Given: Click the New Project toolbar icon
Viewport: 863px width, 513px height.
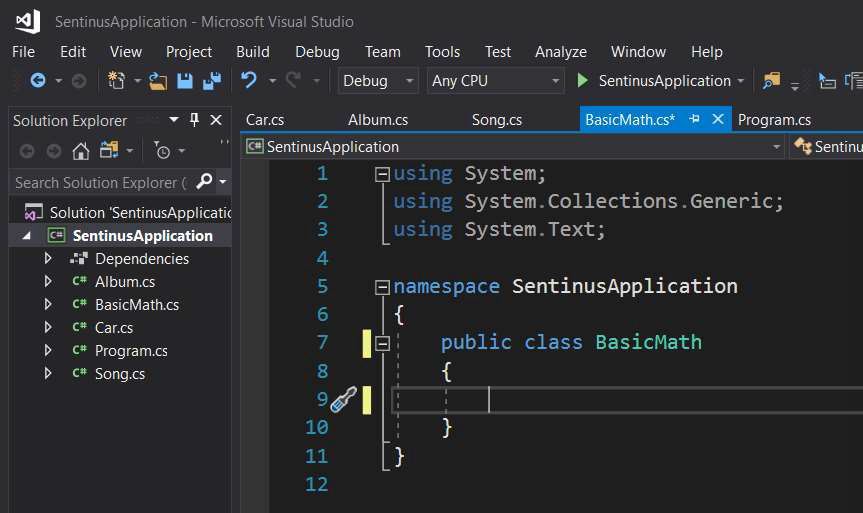Looking at the screenshot, I should [x=116, y=81].
